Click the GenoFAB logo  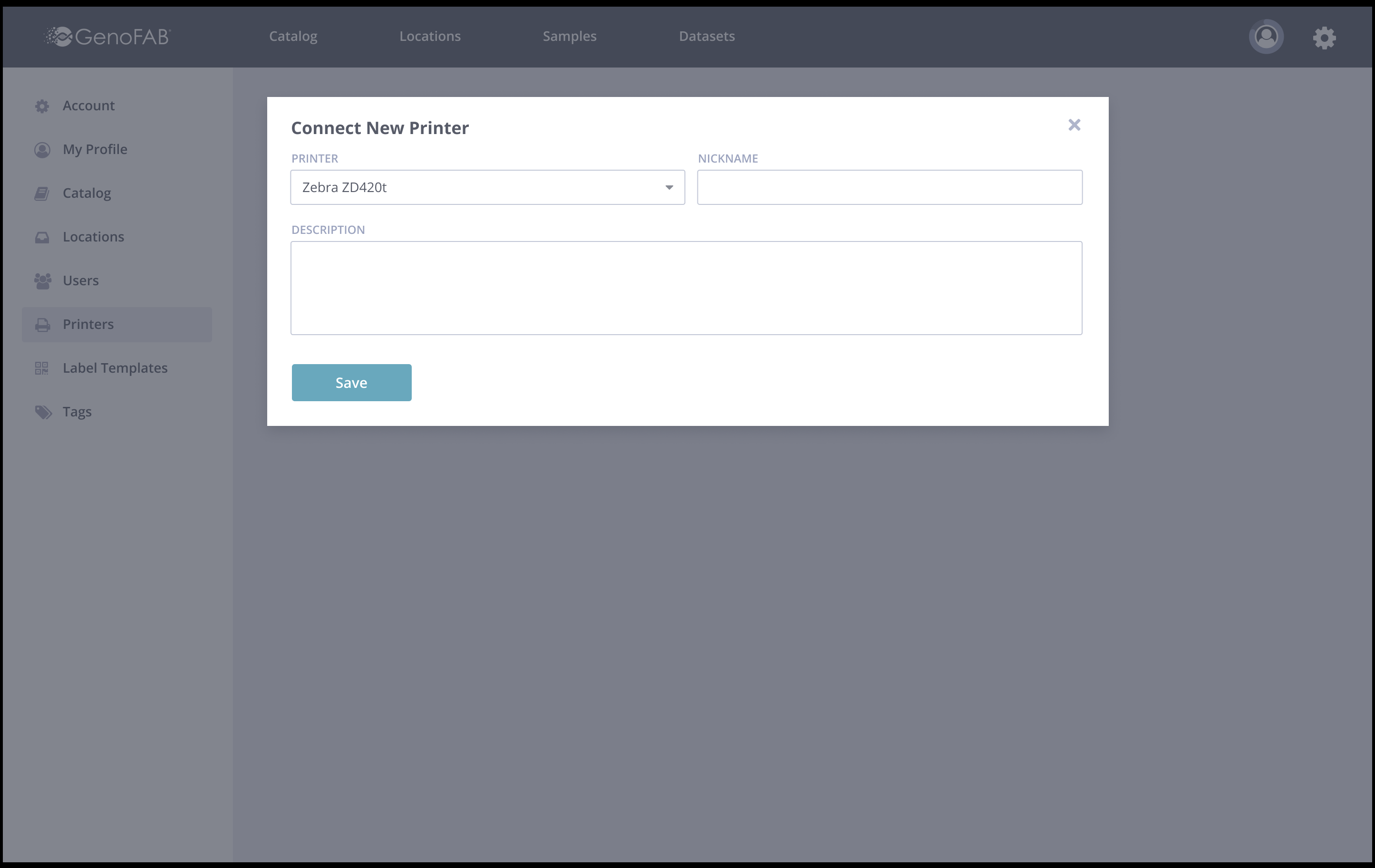point(107,37)
